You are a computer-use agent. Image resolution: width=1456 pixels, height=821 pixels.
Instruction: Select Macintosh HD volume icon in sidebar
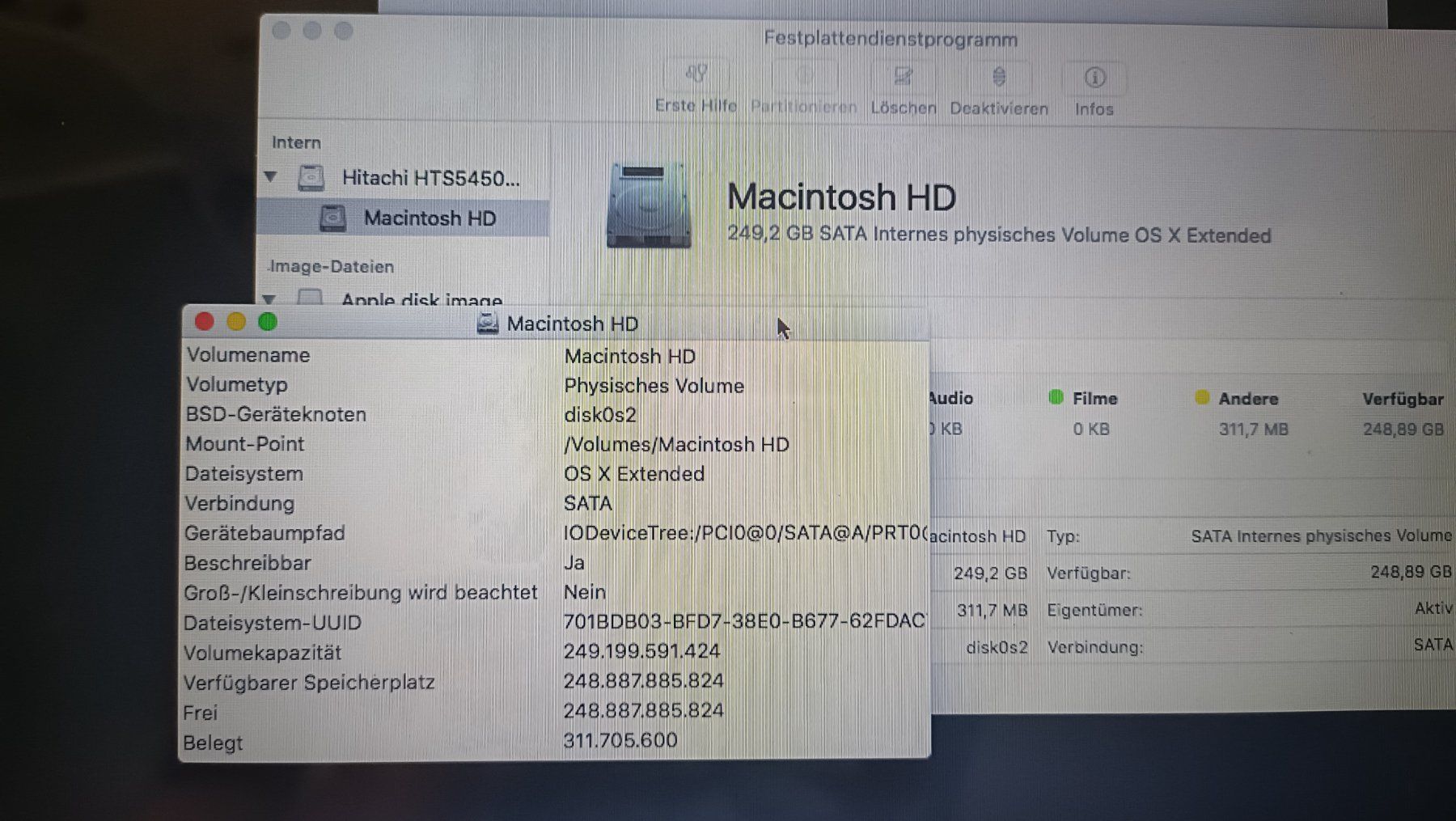[x=333, y=218]
